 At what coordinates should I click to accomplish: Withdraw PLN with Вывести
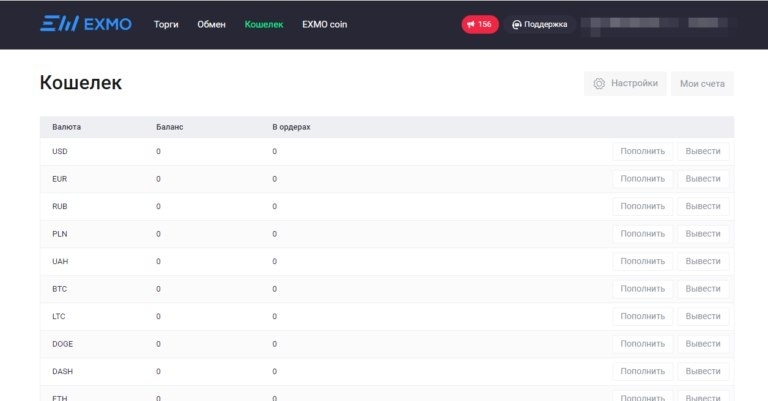[x=703, y=234]
